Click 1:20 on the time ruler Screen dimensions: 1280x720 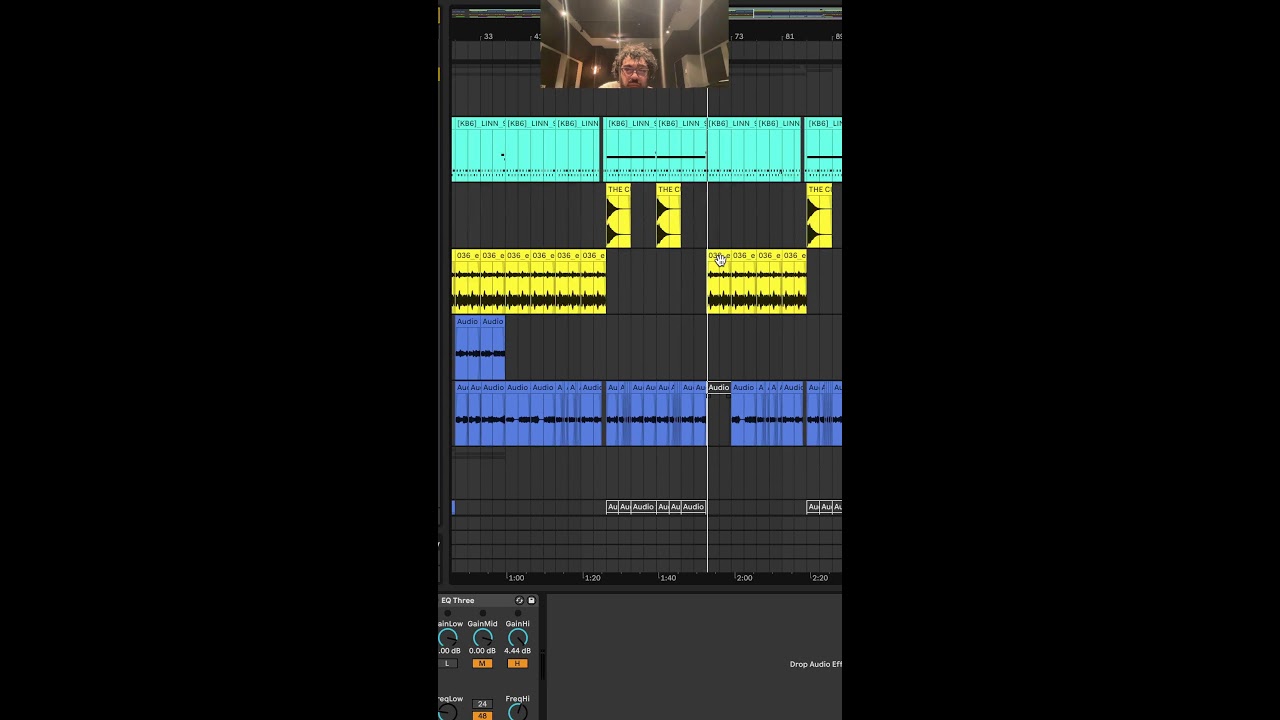coord(592,578)
